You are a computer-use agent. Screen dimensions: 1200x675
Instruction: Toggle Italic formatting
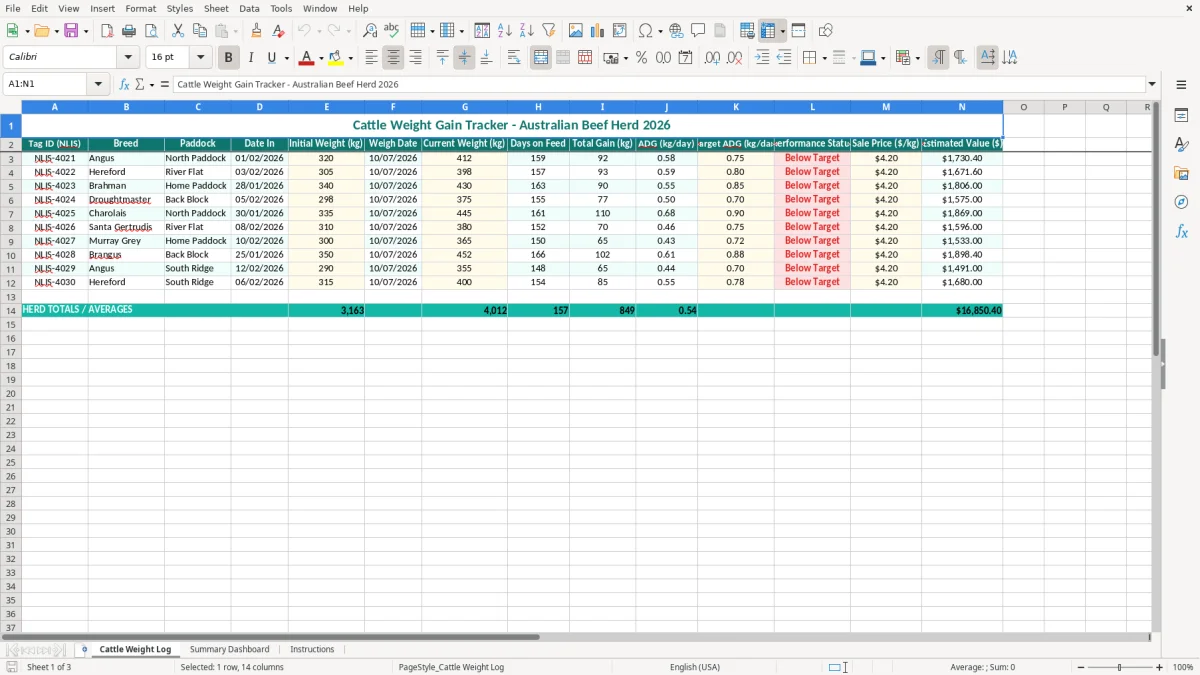(x=250, y=58)
